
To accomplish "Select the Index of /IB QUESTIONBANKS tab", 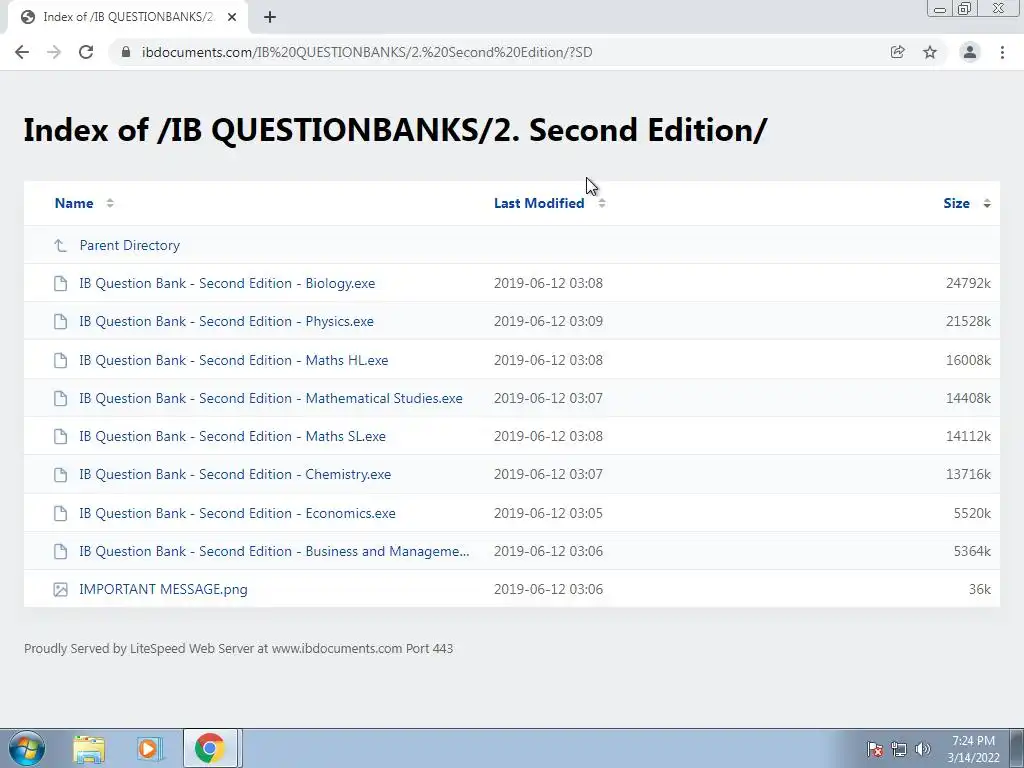I will tap(128, 18).
